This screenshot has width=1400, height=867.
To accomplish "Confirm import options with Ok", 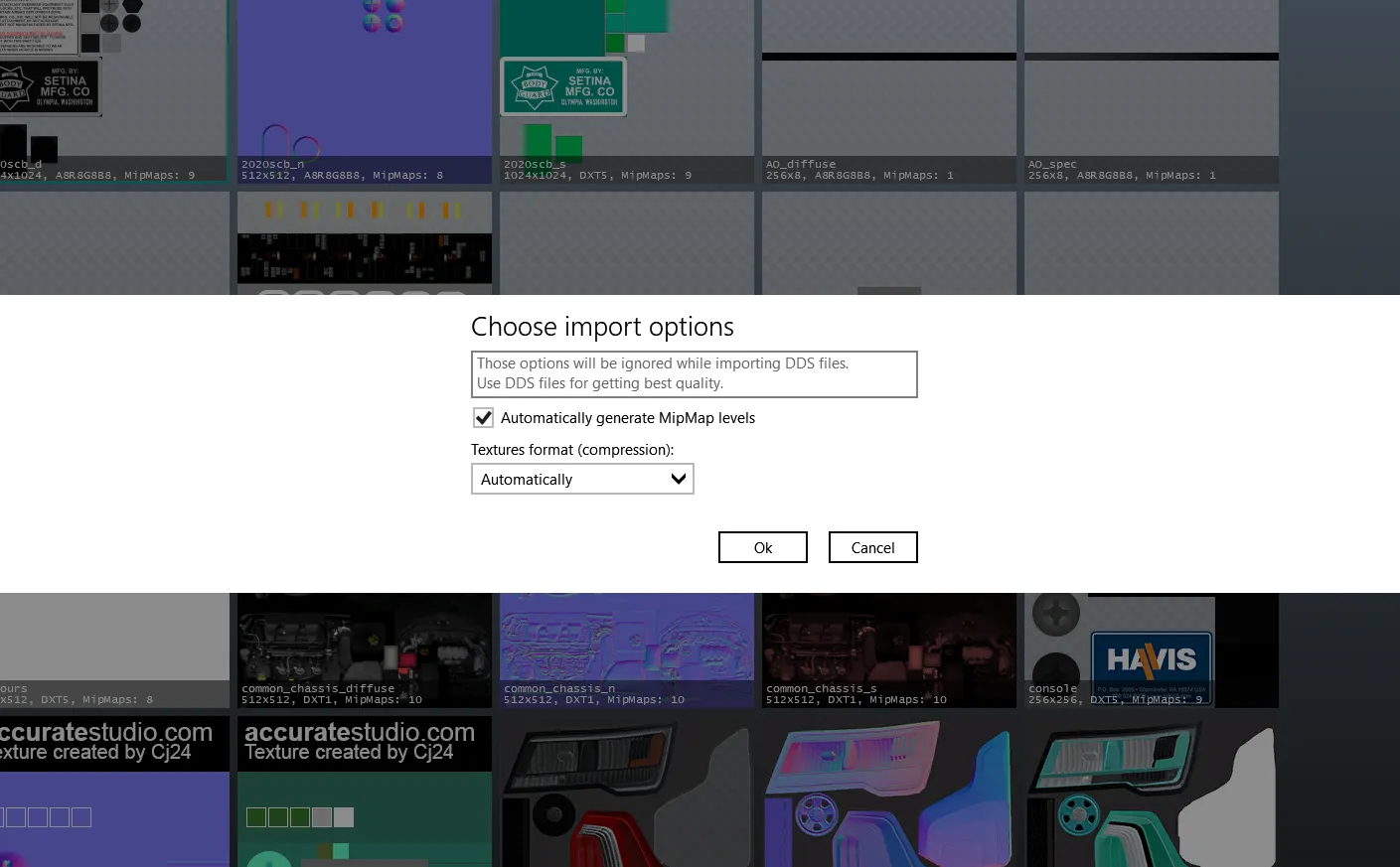I will point(762,547).
